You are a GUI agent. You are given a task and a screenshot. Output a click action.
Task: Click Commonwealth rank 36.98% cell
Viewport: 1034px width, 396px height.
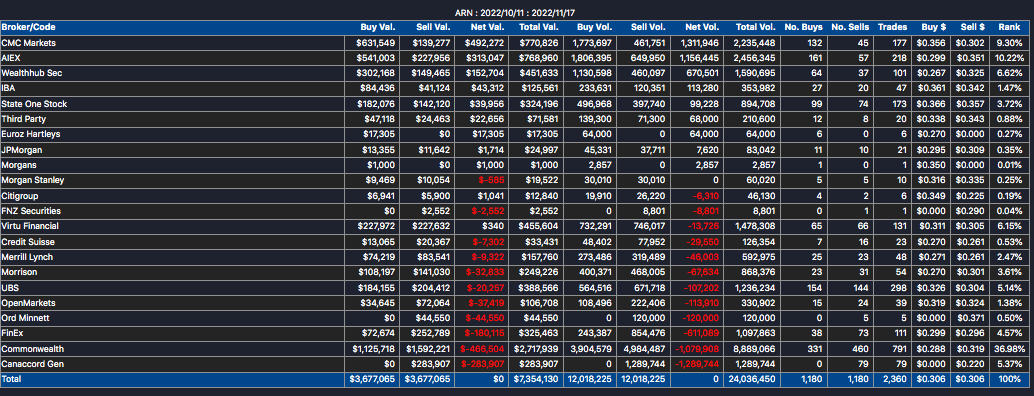(1009, 349)
